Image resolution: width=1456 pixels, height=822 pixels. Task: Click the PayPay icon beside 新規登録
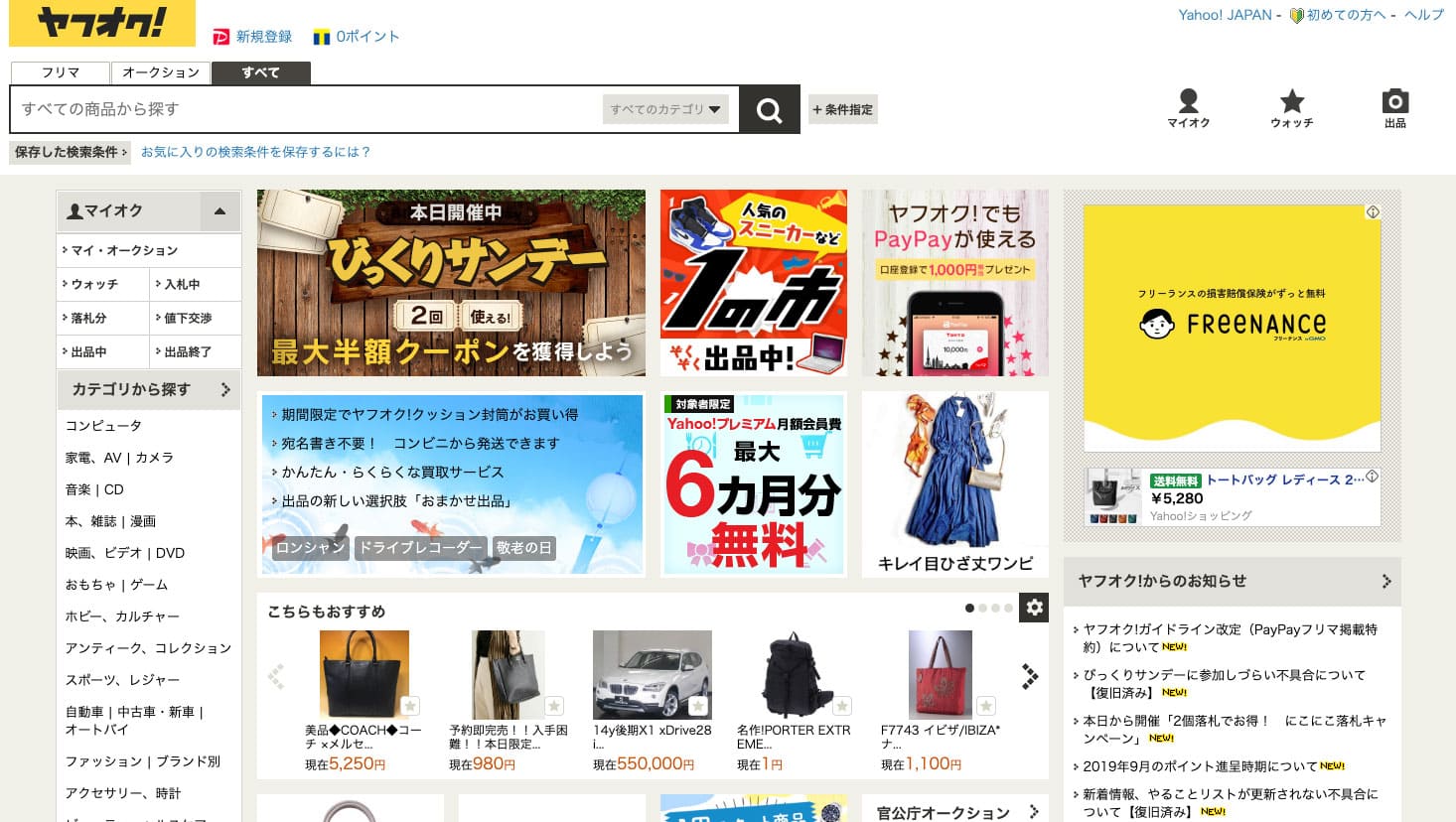pyautogui.click(x=221, y=38)
